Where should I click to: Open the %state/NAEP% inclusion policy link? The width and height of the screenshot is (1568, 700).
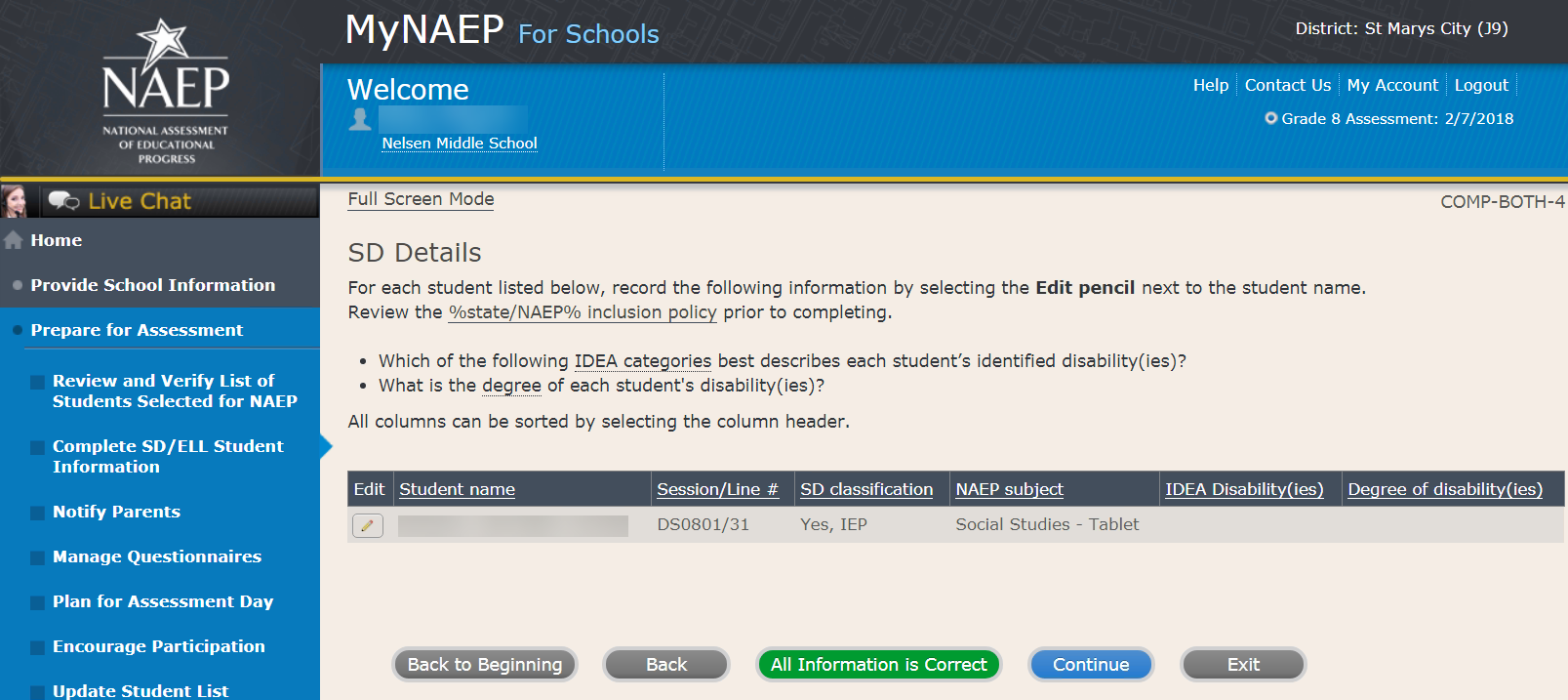pos(583,312)
